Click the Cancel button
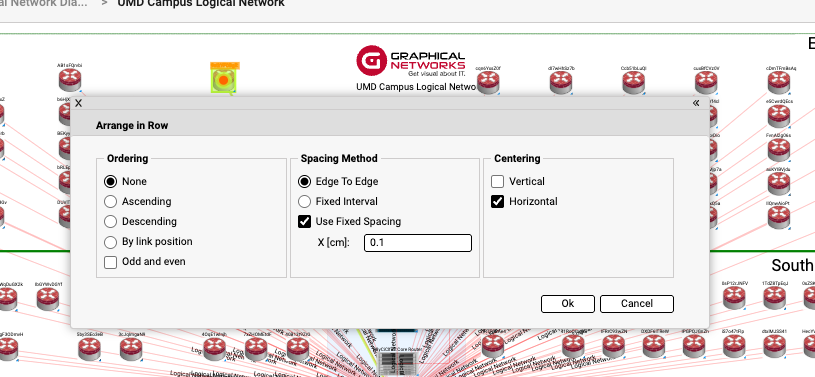This screenshot has height=377, width=815. (637, 304)
